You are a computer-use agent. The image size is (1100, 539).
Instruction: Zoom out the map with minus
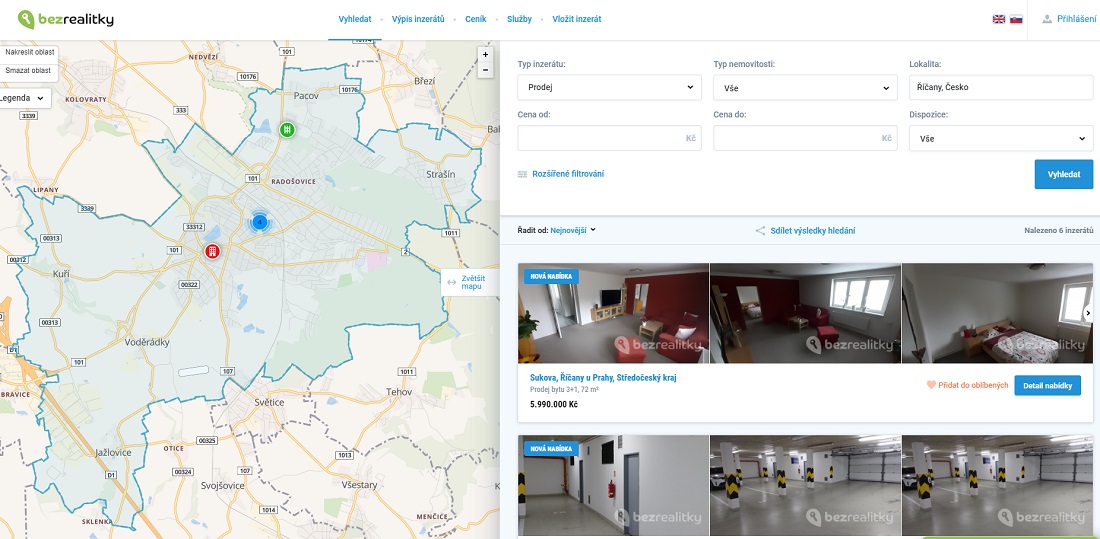coord(485,71)
